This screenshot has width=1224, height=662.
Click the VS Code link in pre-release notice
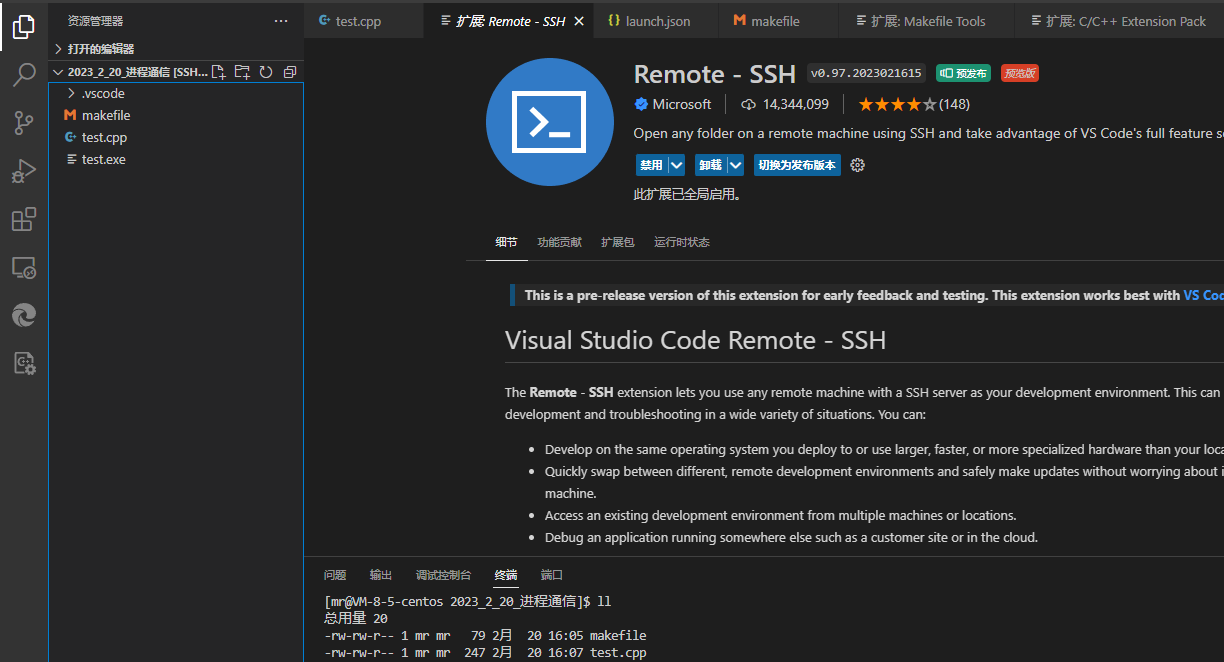click(x=1203, y=295)
